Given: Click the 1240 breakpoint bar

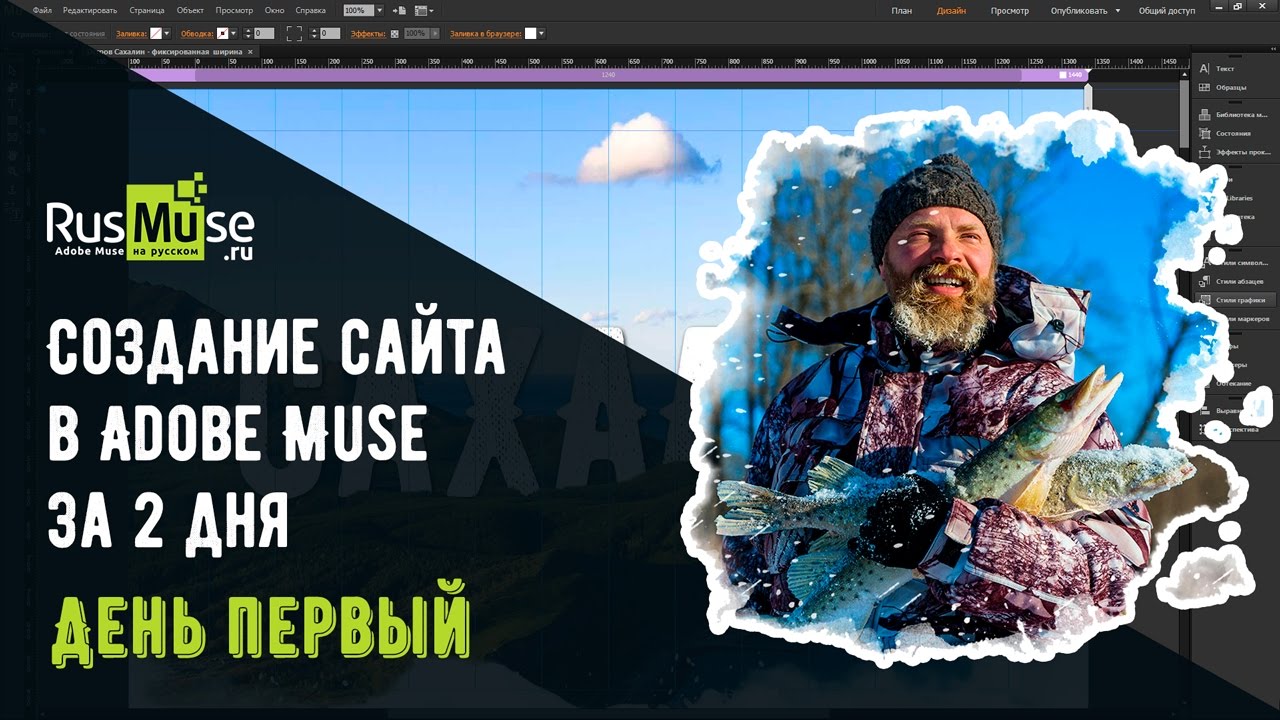Looking at the screenshot, I should (607, 75).
